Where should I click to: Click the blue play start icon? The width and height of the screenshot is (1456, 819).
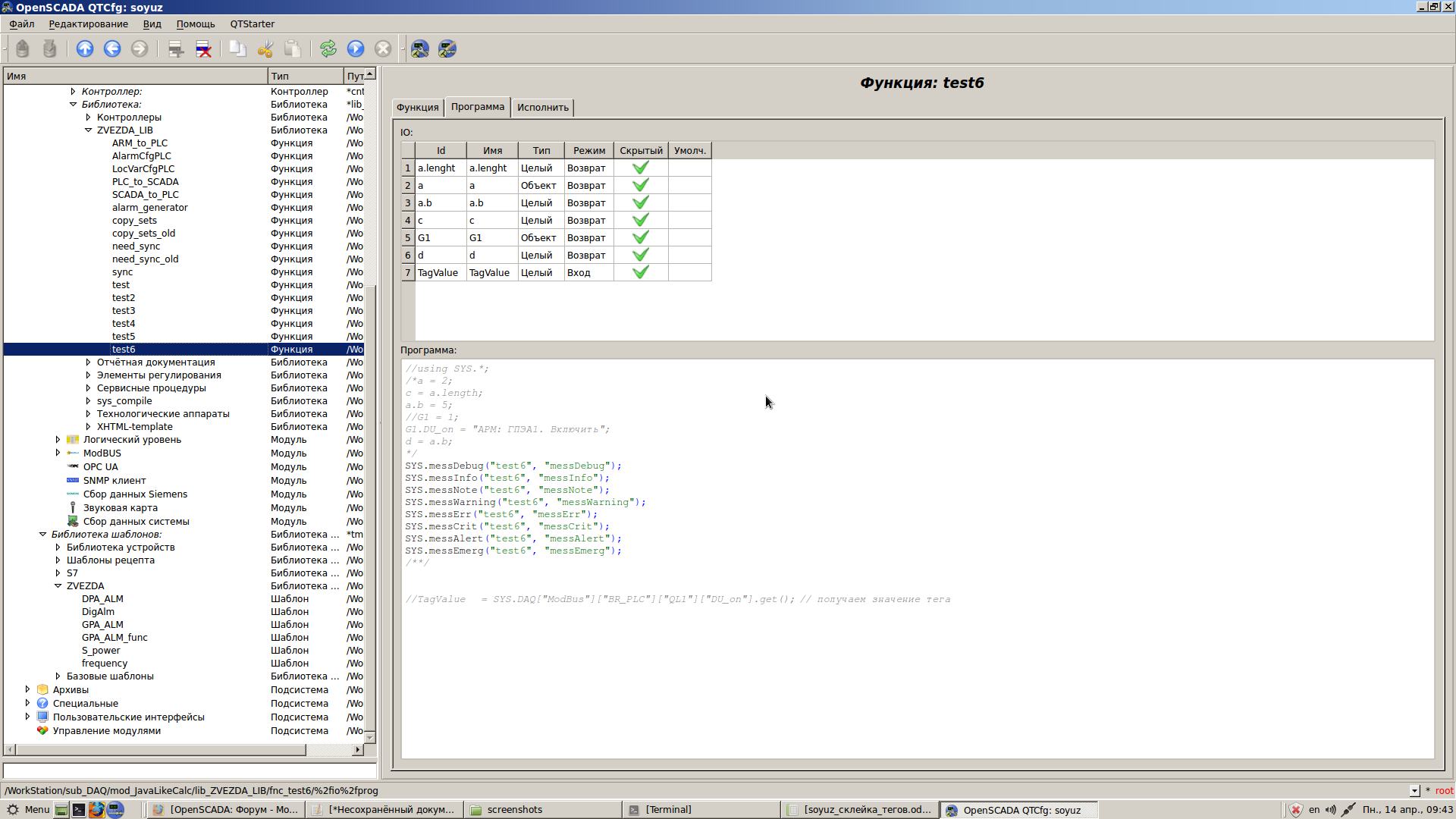[356, 49]
